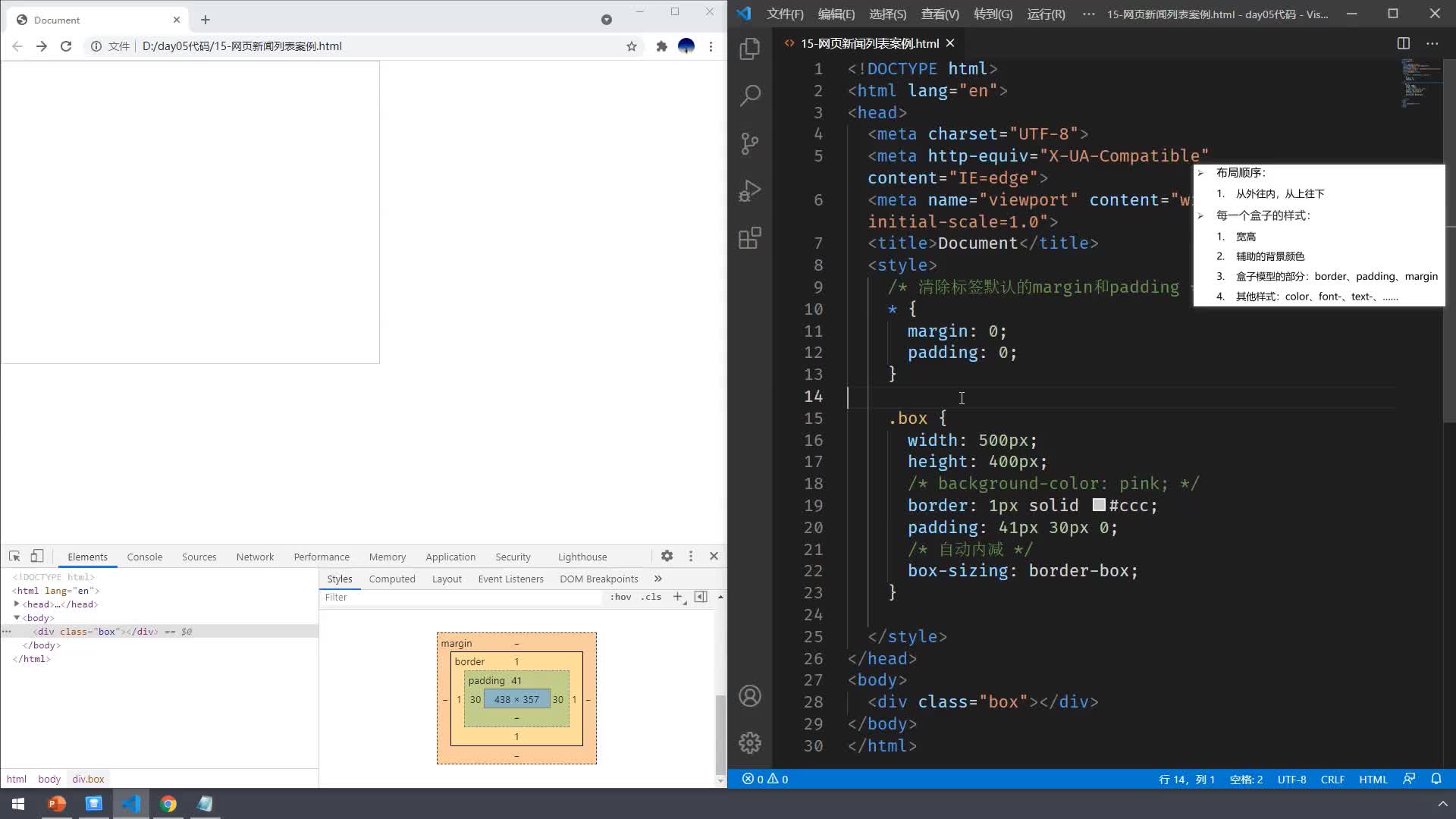The height and width of the screenshot is (819, 1456).
Task: Open Source Control view in VS Code
Action: coord(750,143)
